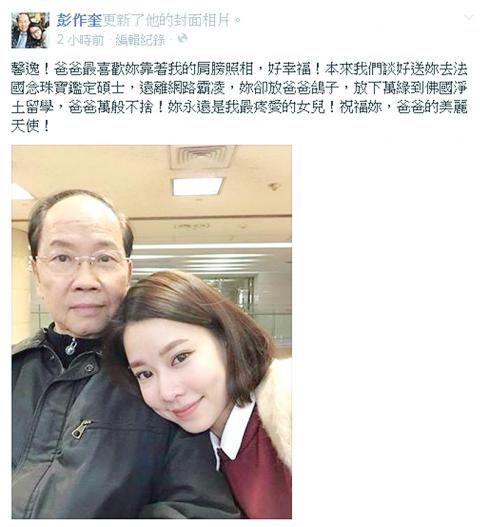Click the last text line 天使!
The height and width of the screenshot is (527, 480).
[30, 127]
